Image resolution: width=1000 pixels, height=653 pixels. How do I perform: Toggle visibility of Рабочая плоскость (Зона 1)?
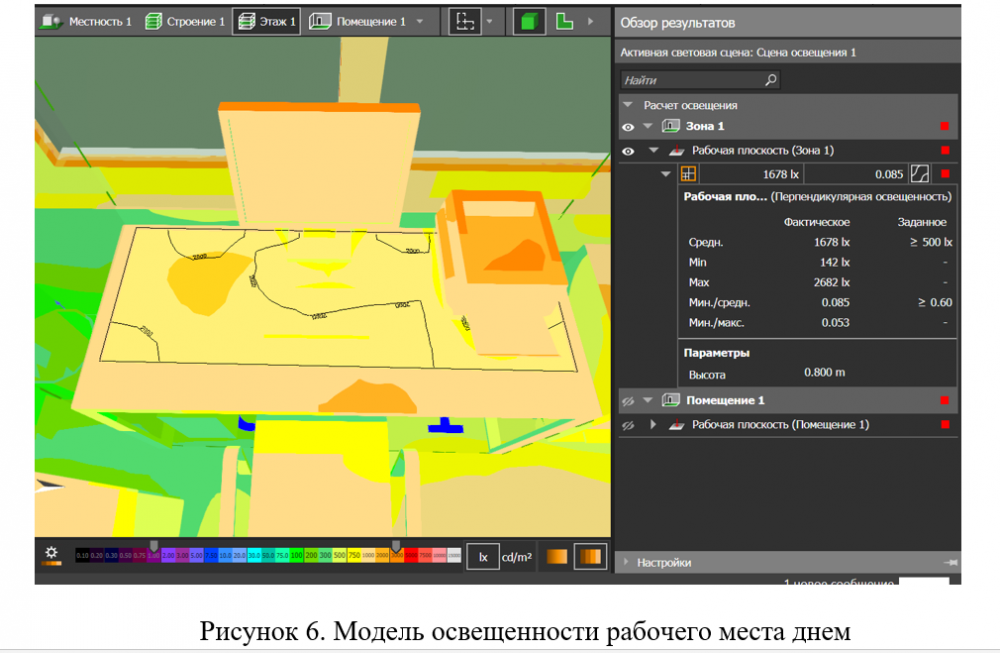(628, 151)
